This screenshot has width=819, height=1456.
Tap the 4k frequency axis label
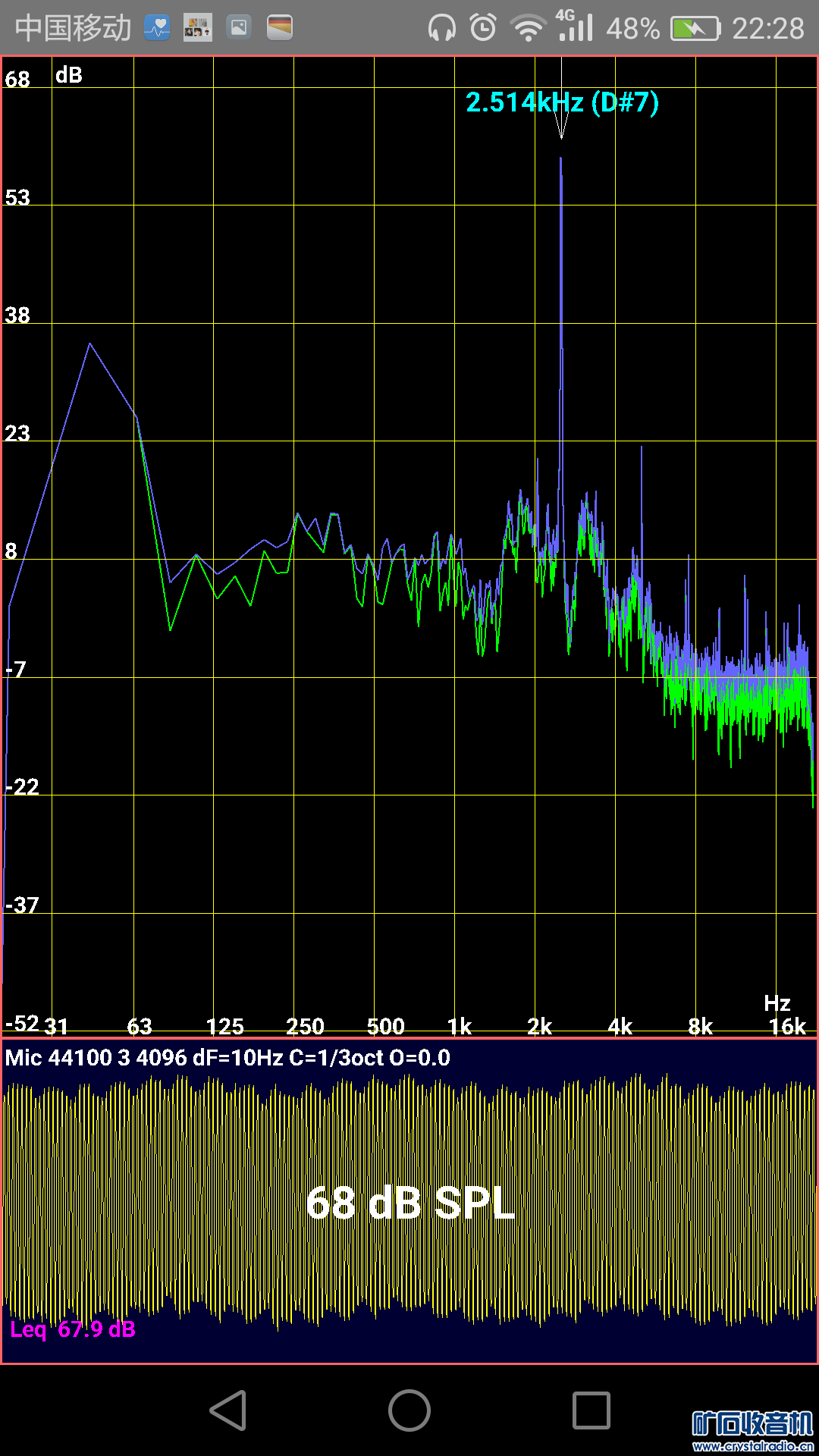pos(620,1026)
